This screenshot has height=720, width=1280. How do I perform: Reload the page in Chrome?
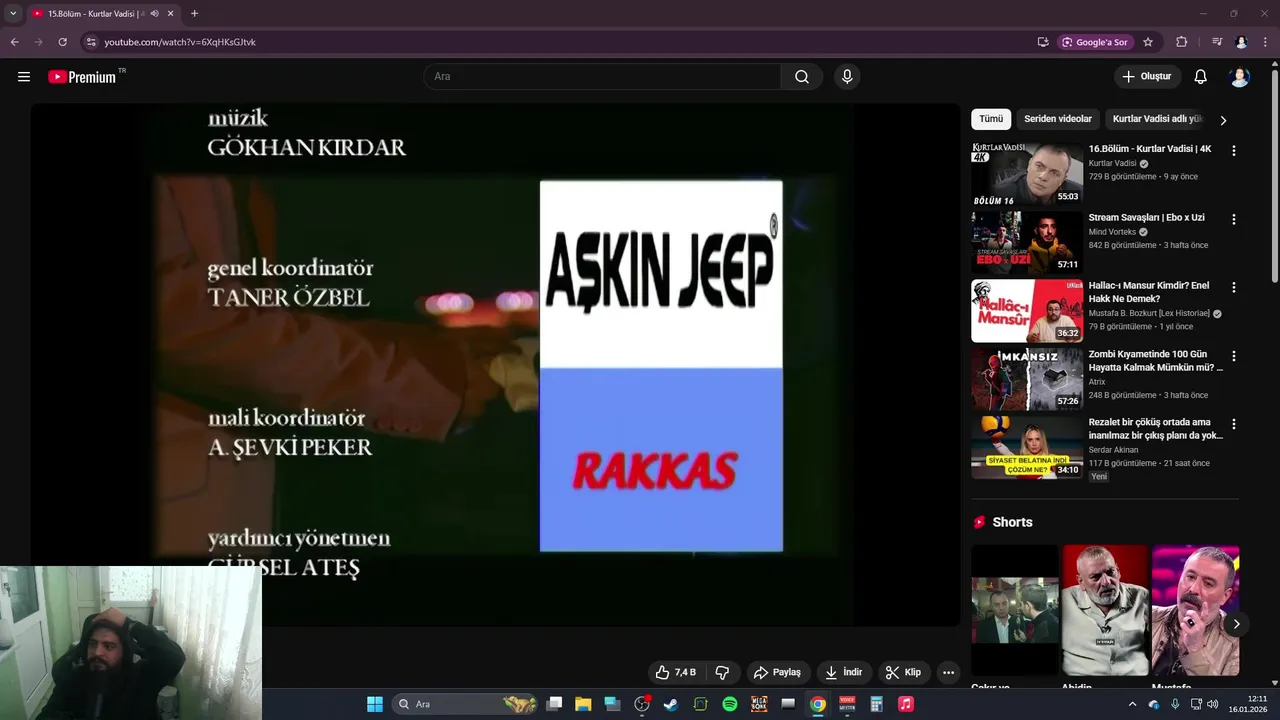[x=63, y=42]
